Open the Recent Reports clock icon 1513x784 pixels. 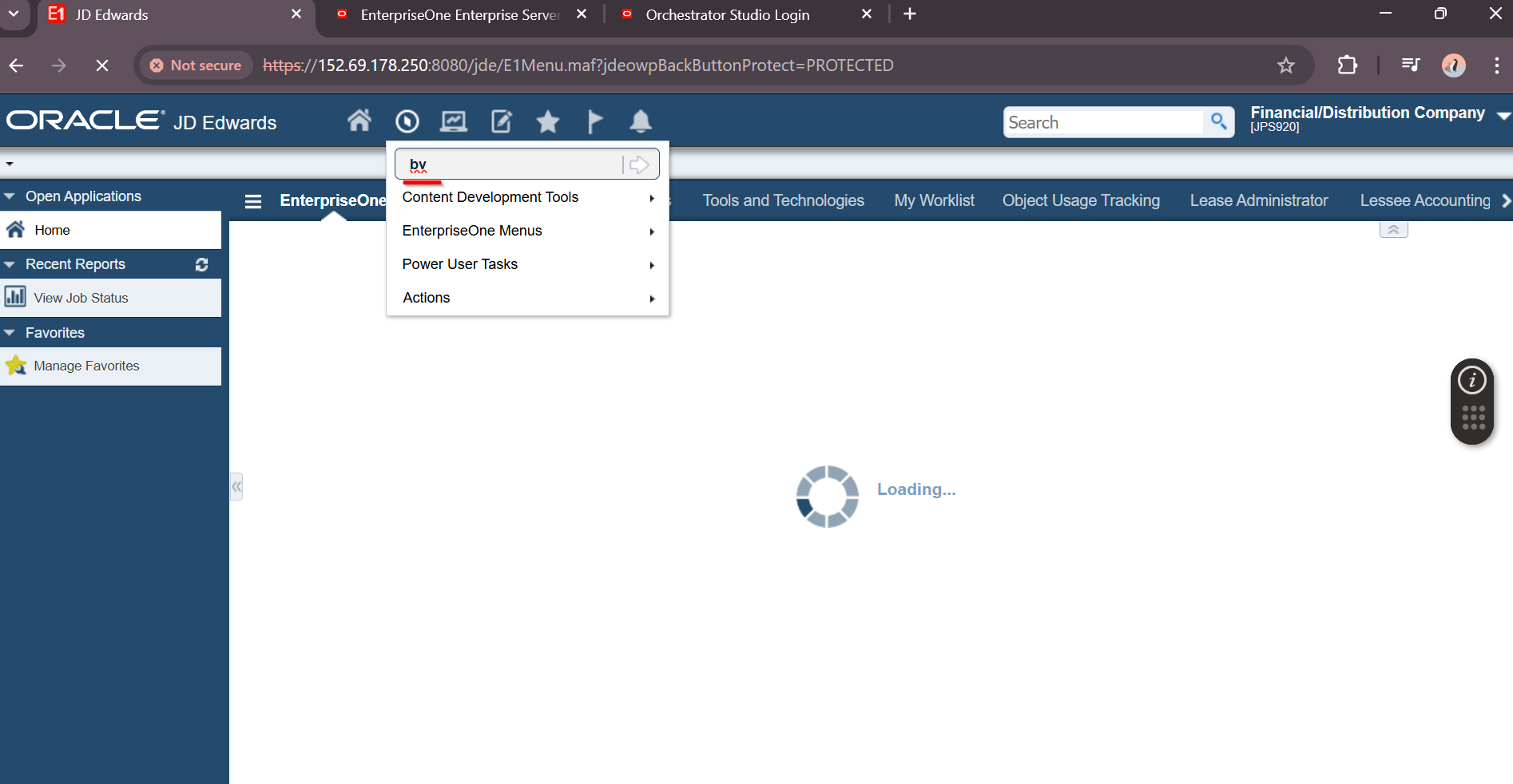407,121
